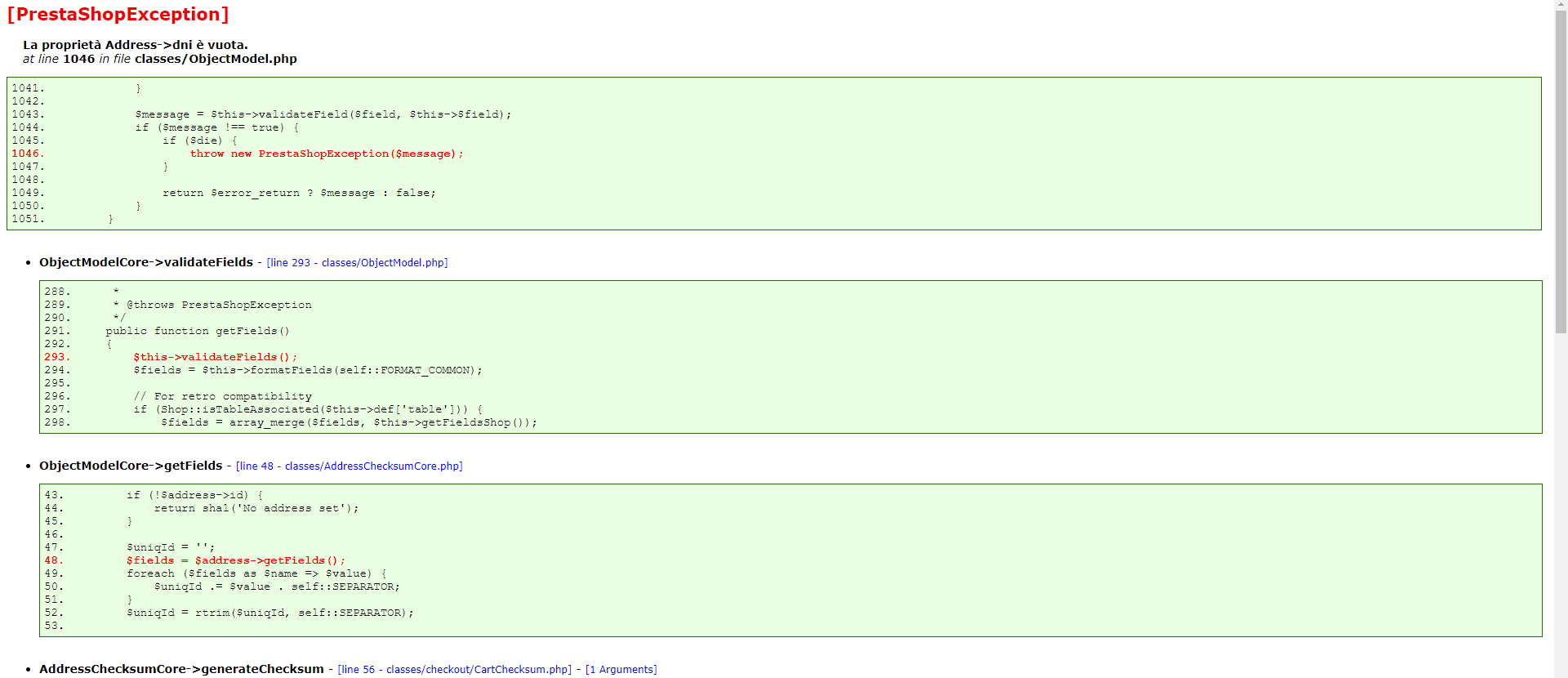Click line 1049 return $error_return code
Viewport: 1568px width, 678px height.
click(300, 193)
